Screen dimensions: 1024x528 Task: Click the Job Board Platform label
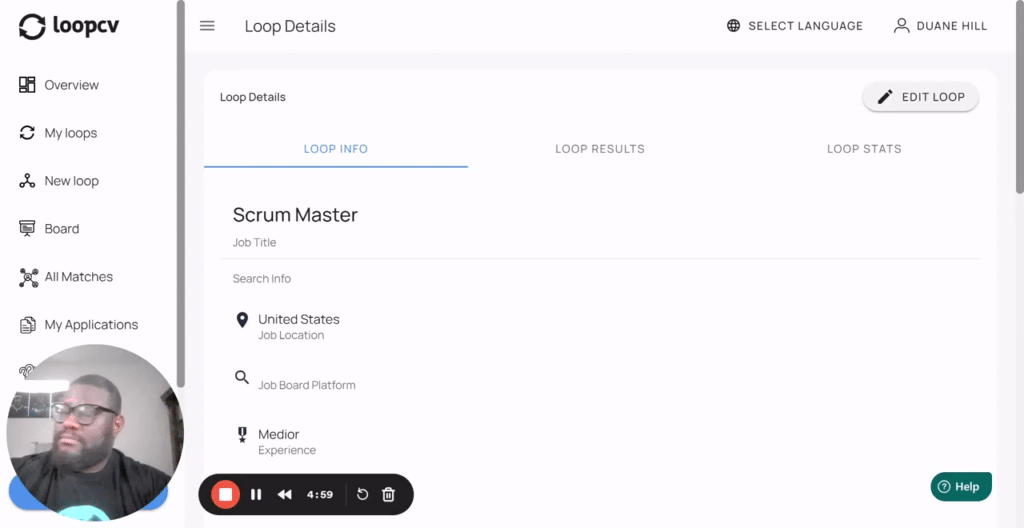click(307, 385)
